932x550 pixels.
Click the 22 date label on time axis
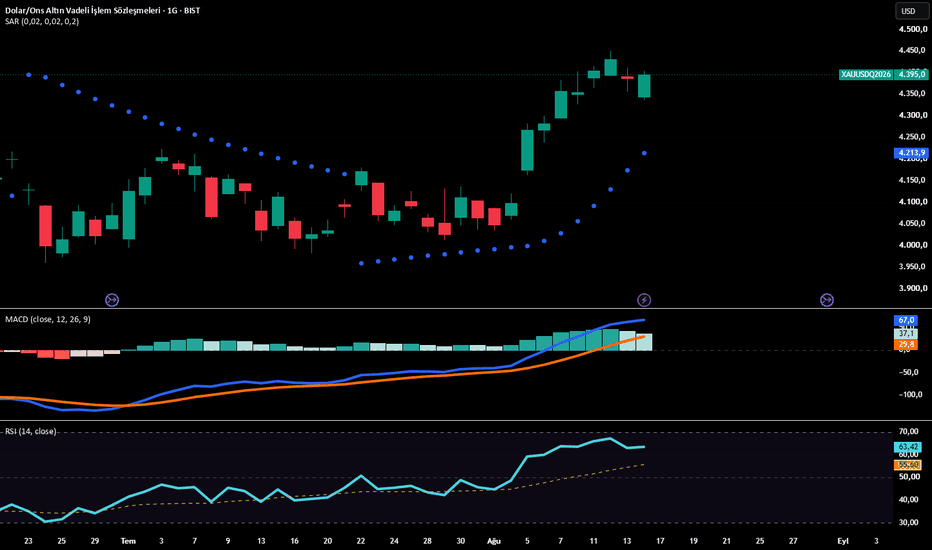(361, 541)
